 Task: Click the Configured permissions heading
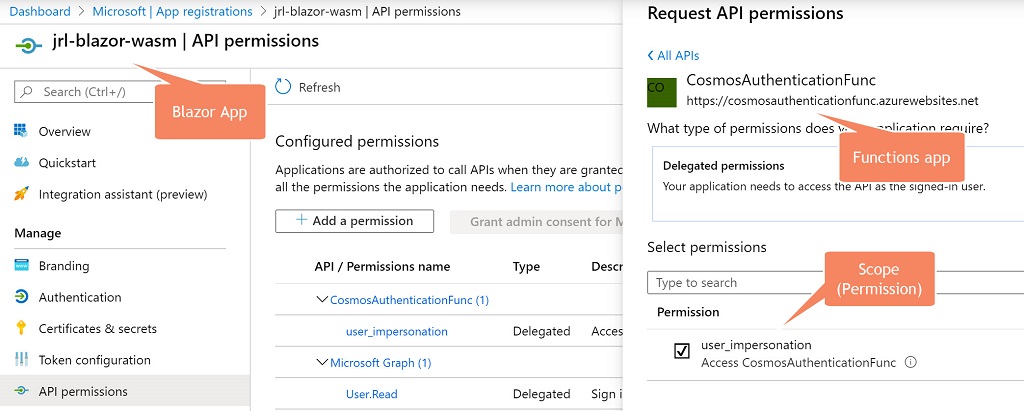click(357, 141)
